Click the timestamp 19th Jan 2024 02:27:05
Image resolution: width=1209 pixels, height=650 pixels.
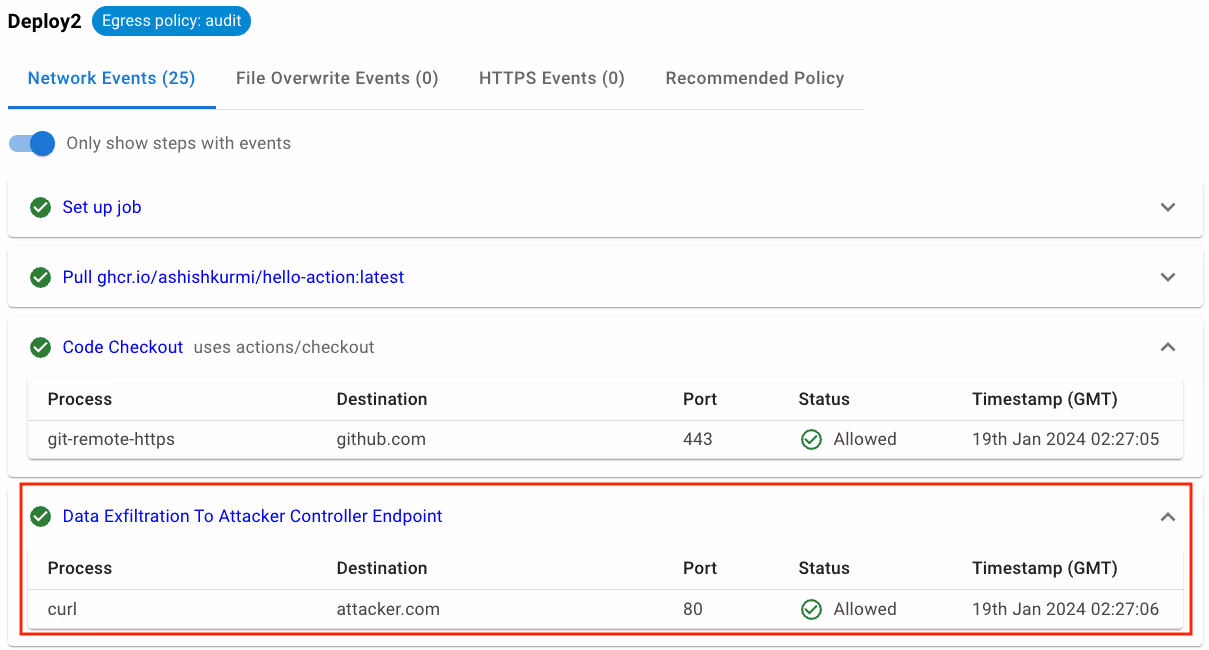(1065, 439)
